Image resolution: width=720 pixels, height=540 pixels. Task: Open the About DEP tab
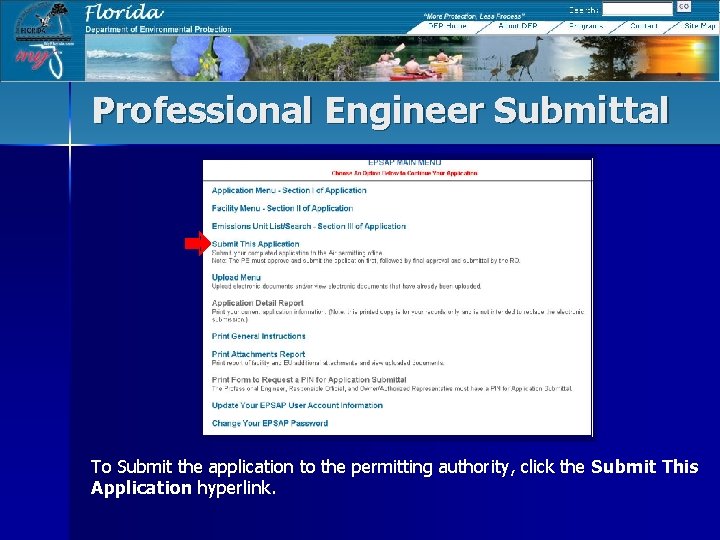point(518,26)
